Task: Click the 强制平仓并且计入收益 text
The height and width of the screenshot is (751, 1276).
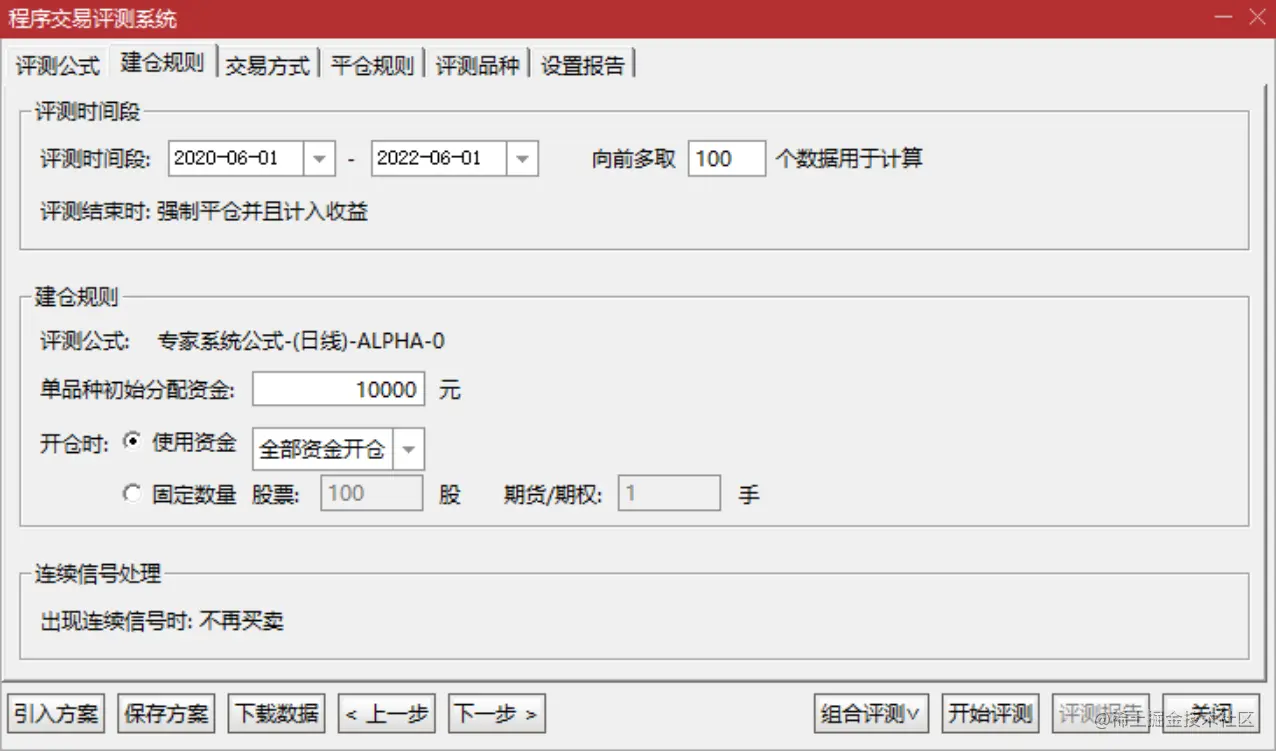Action: coord(262,212)
